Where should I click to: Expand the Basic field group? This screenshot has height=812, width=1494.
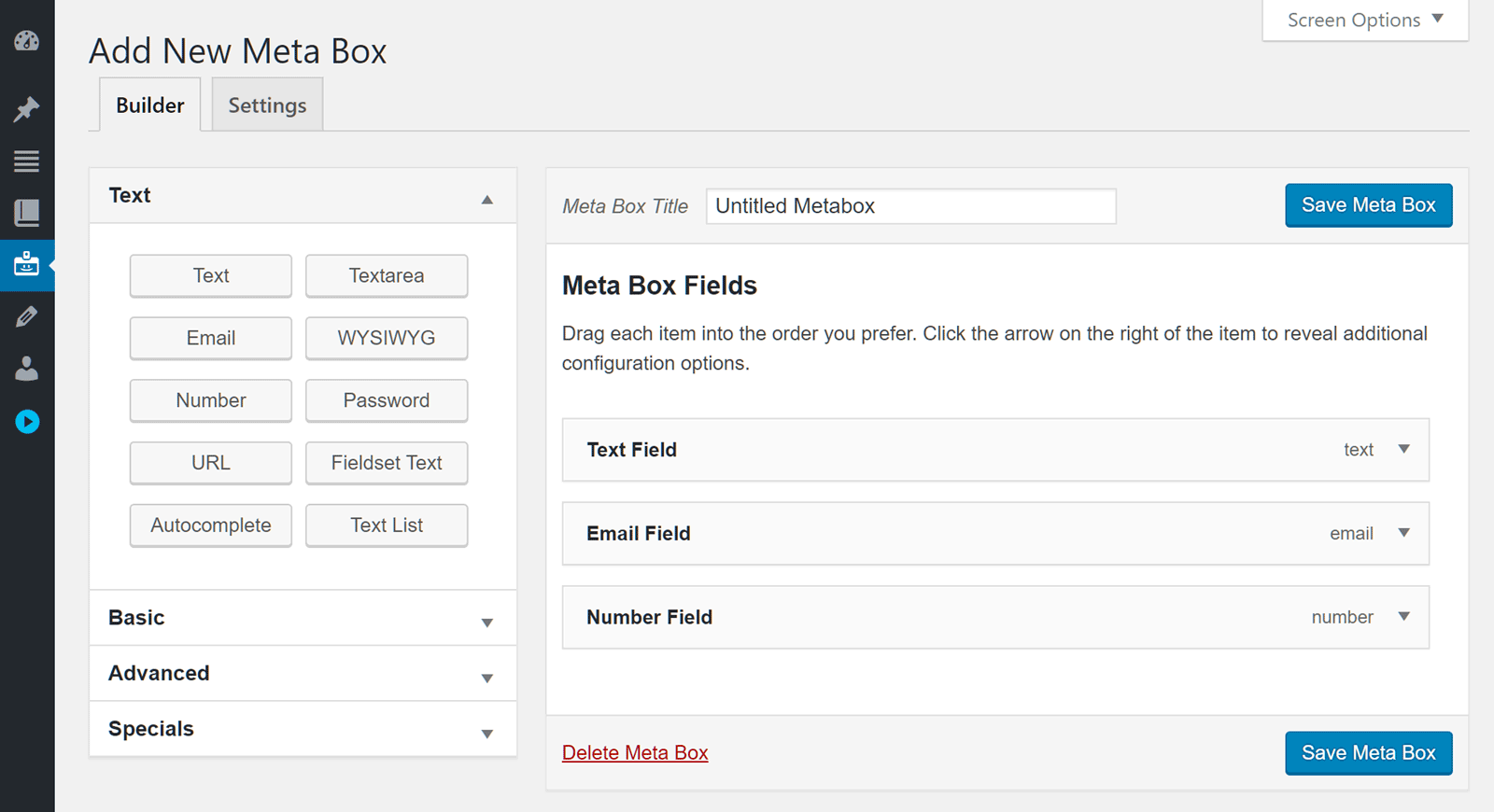click(486, 623)
